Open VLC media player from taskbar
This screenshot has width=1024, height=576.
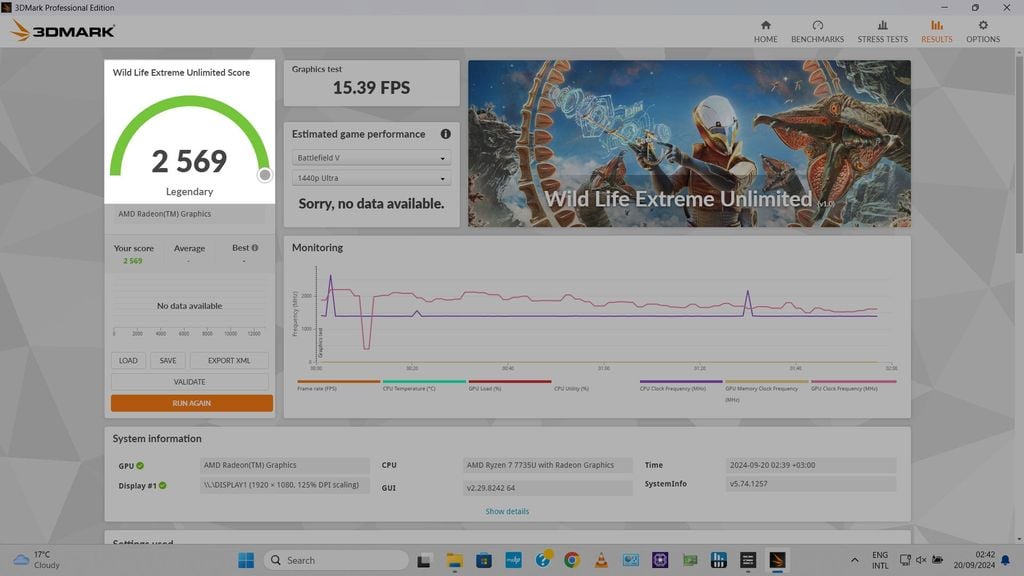click(601, 560)
